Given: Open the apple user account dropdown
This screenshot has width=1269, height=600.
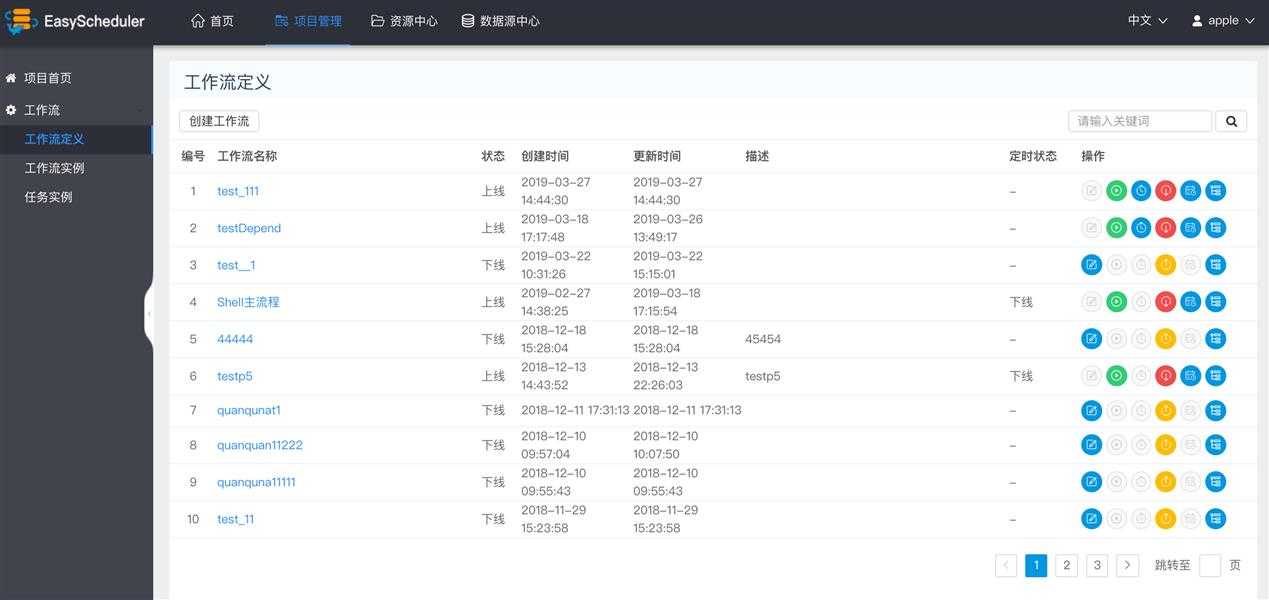Looking at the screenshot, I should point(1223,21).
